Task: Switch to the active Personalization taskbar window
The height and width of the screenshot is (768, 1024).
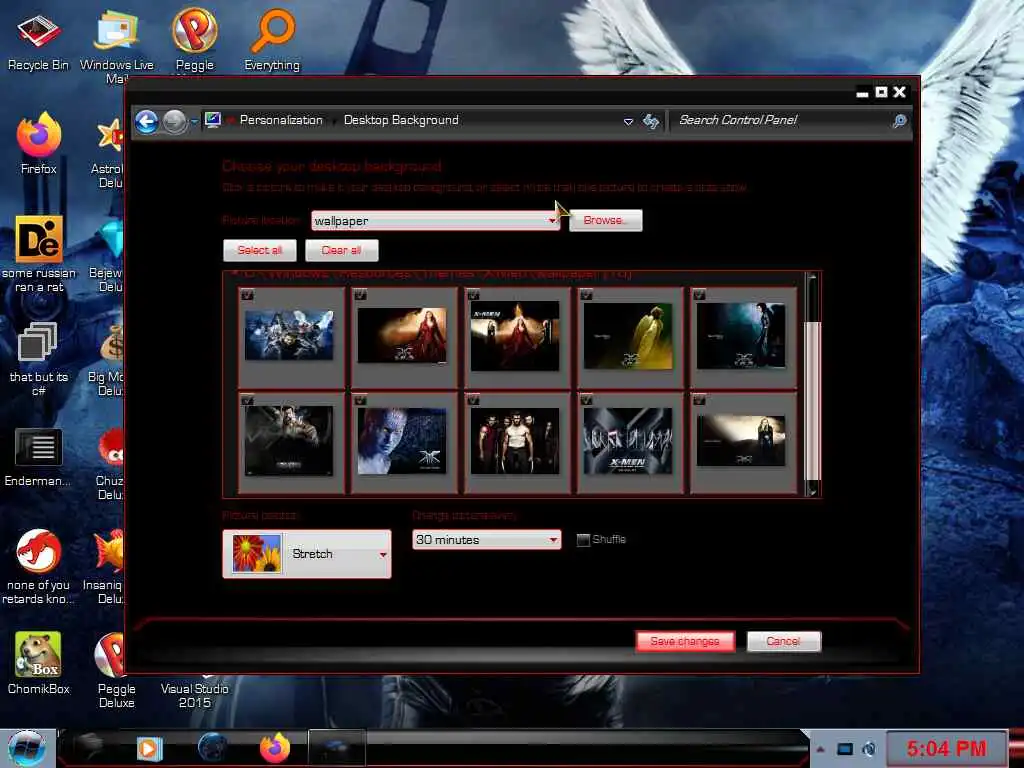Action: [336, 748]
